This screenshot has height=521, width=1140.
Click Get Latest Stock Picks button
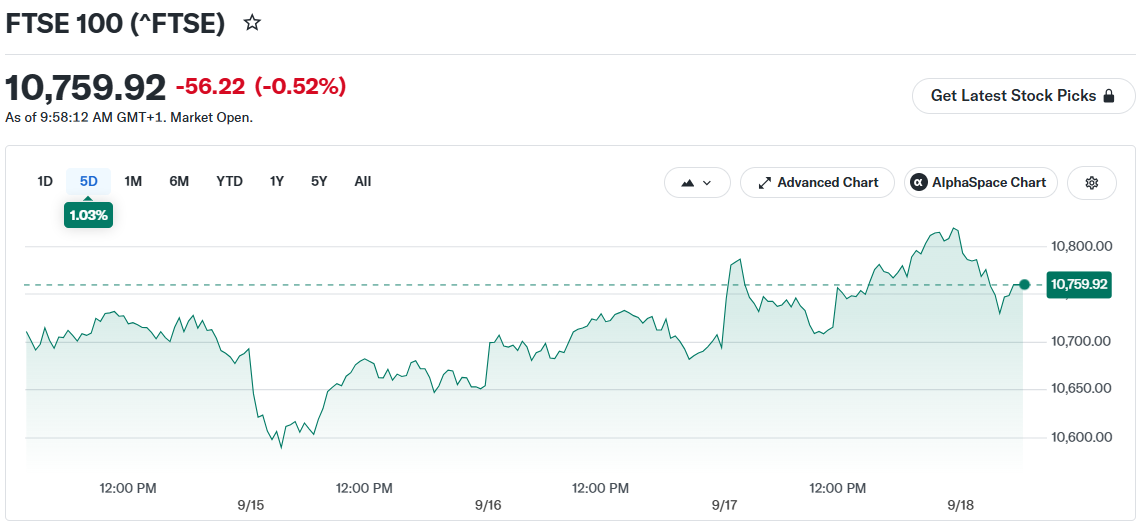pos(1023,96)
